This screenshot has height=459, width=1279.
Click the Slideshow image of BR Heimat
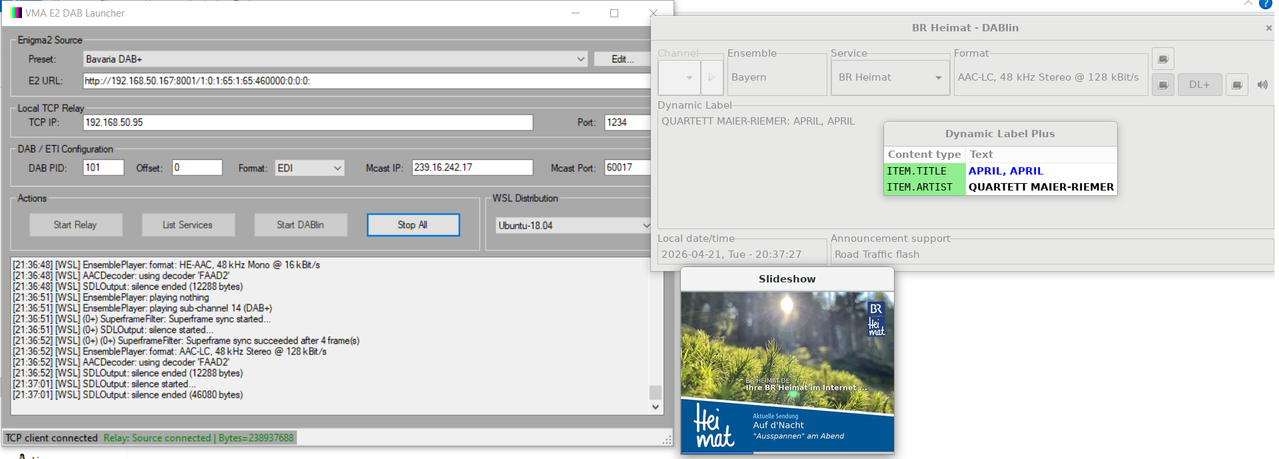pos(787,372)
